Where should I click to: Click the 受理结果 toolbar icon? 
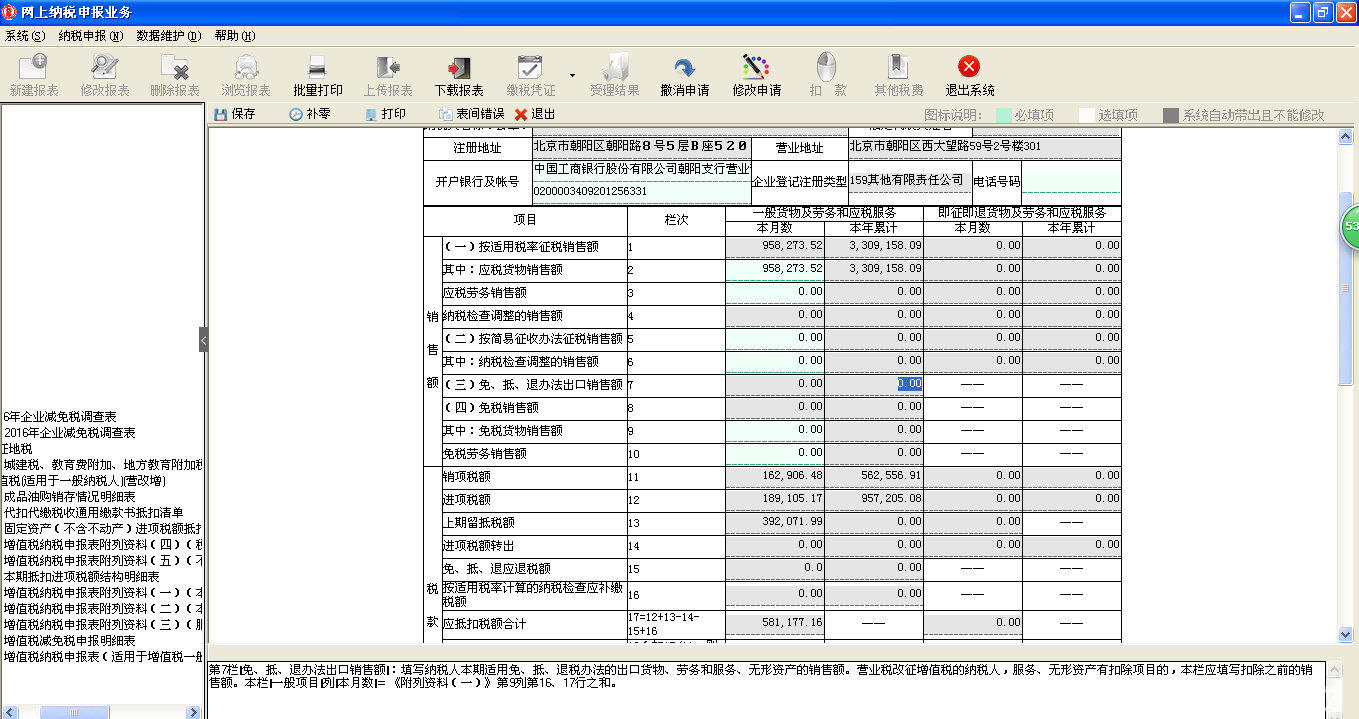click(x=614, y=75)
